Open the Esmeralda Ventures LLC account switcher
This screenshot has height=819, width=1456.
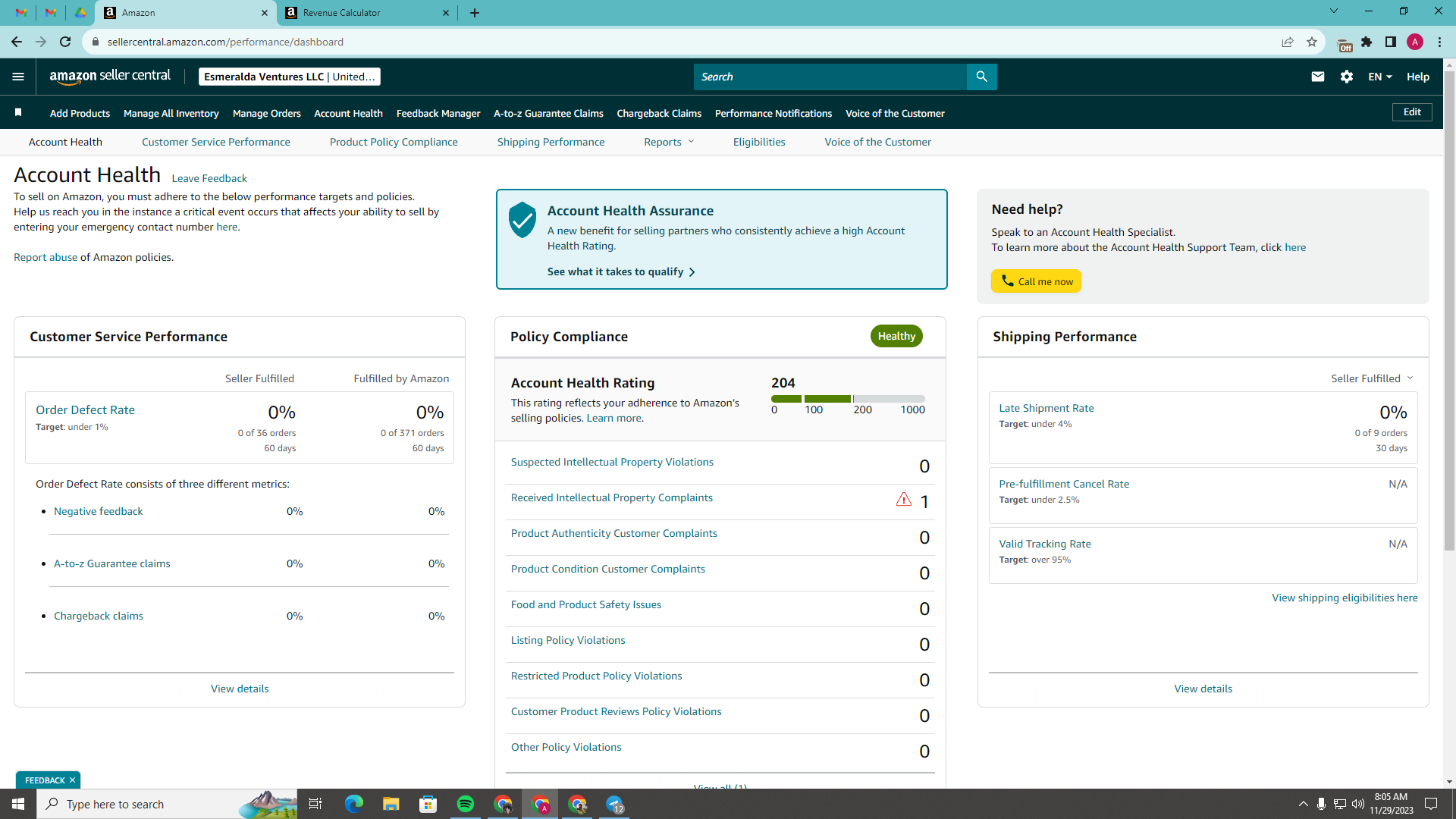290,77
